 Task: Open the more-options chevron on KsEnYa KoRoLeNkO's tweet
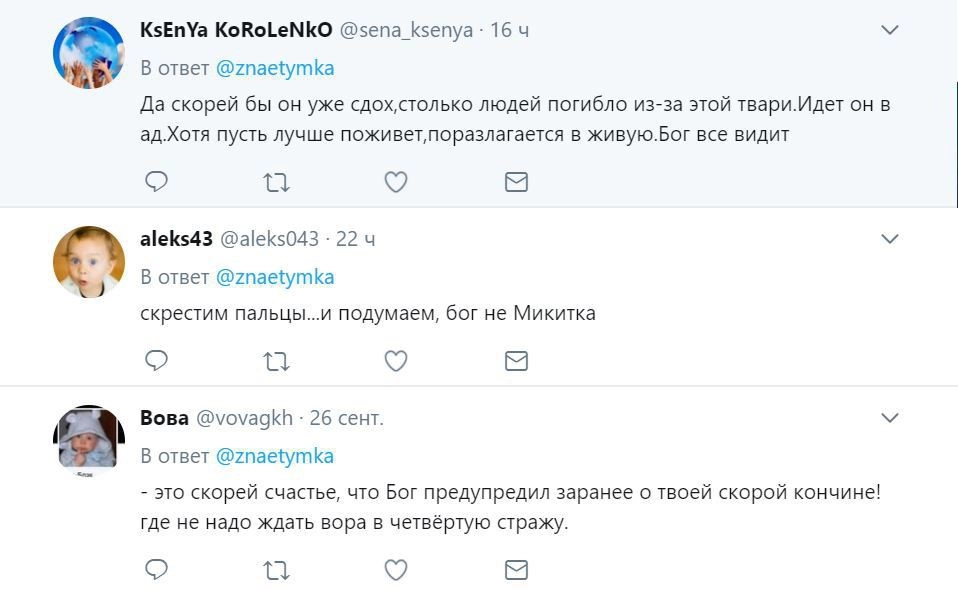point(889,31)
